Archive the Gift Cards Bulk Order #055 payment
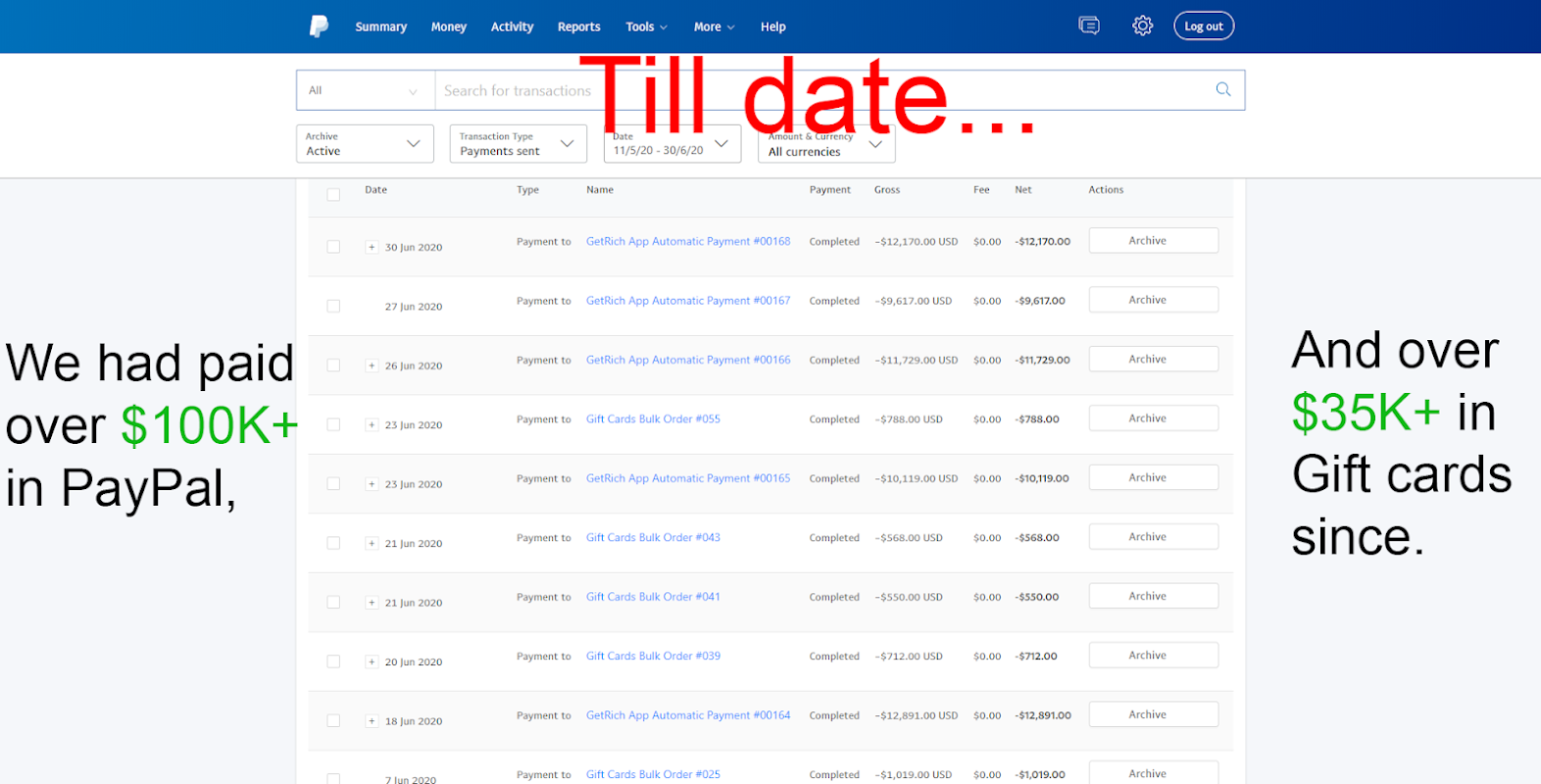 point(1153,418)
